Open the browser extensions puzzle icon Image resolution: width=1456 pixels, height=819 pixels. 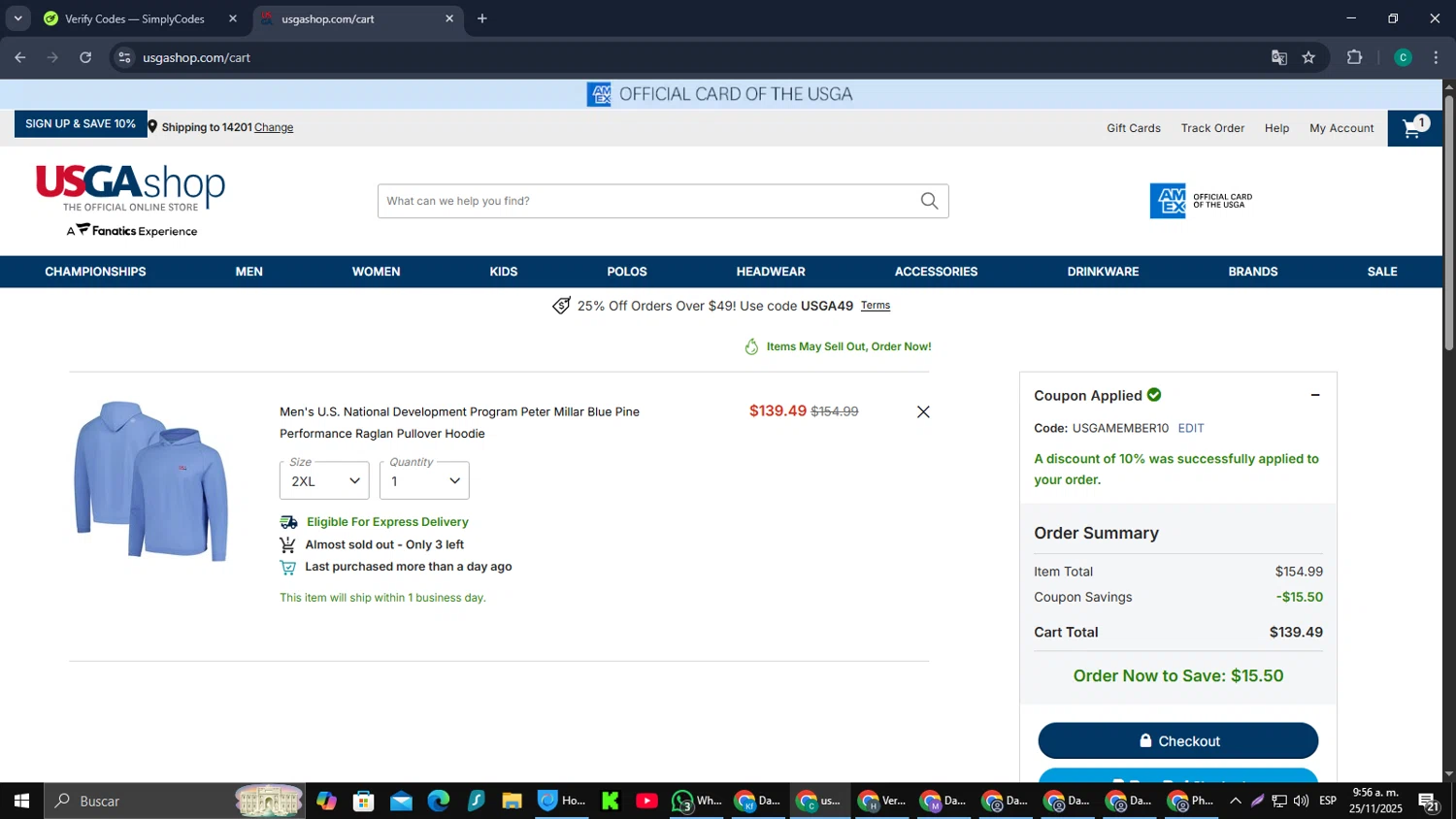[x=1355, y=57]
